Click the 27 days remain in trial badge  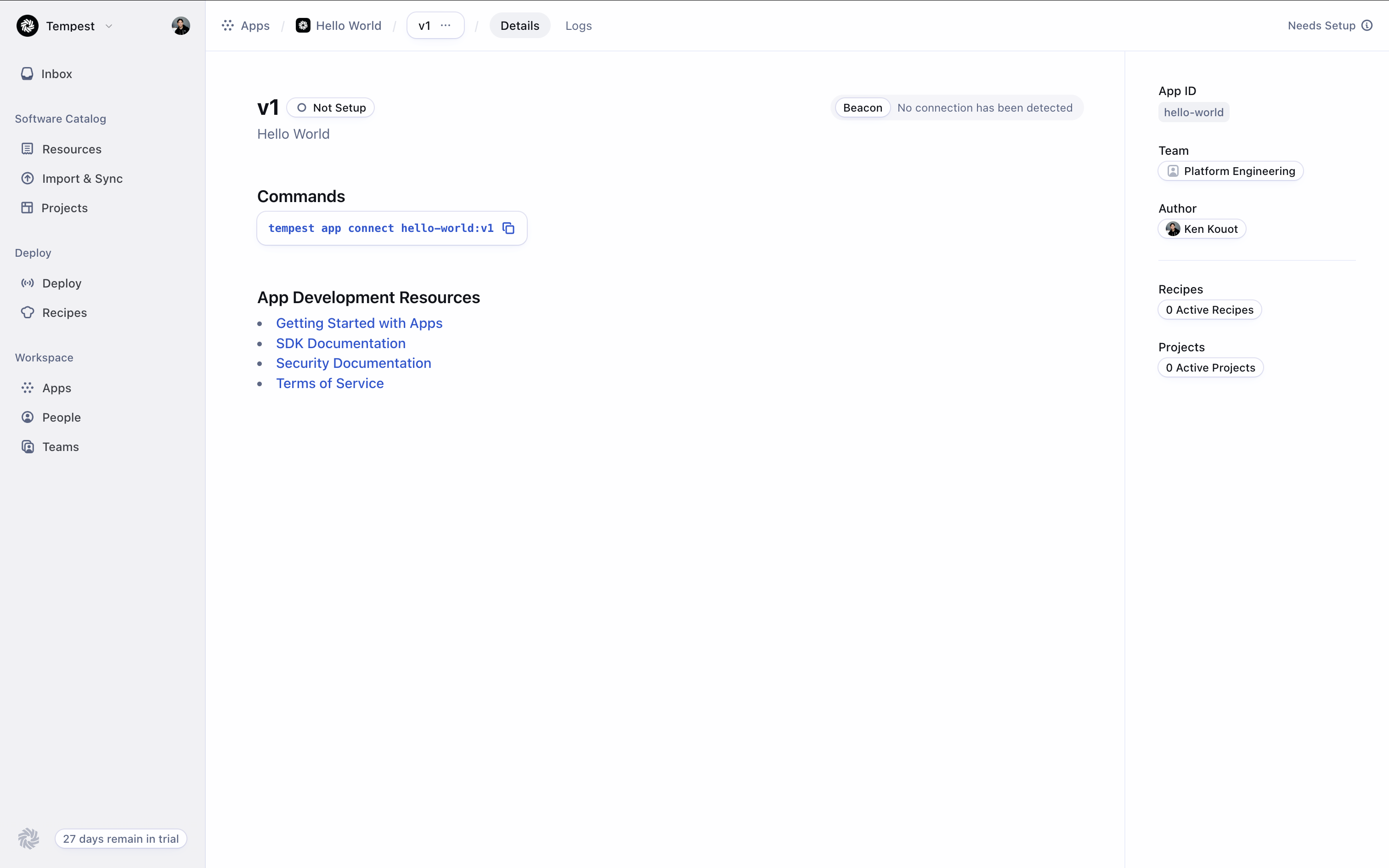click(x=120, y=838)
